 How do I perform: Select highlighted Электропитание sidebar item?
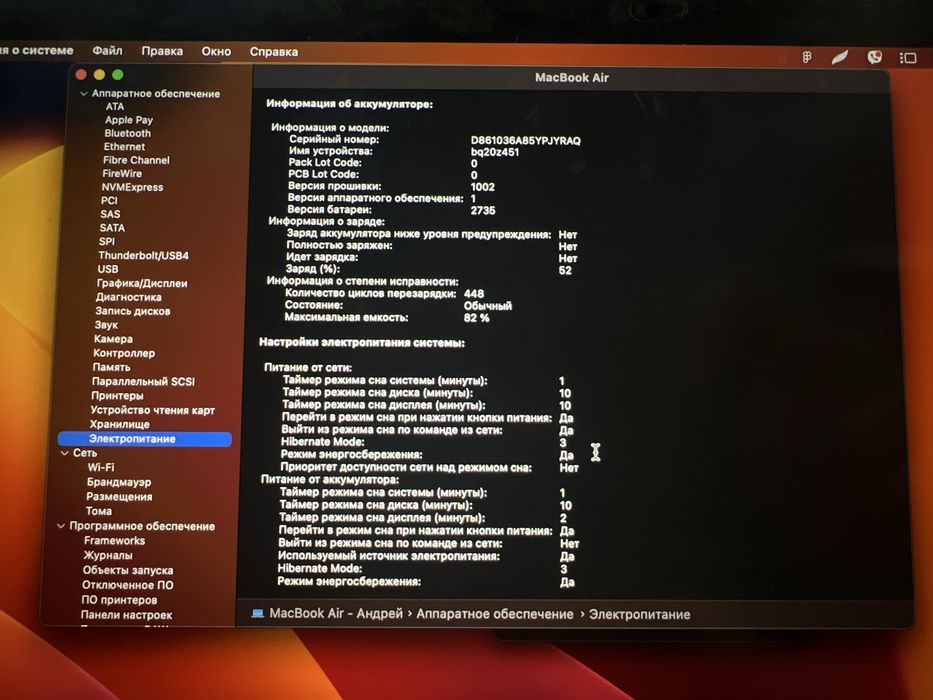click(145, 439)
